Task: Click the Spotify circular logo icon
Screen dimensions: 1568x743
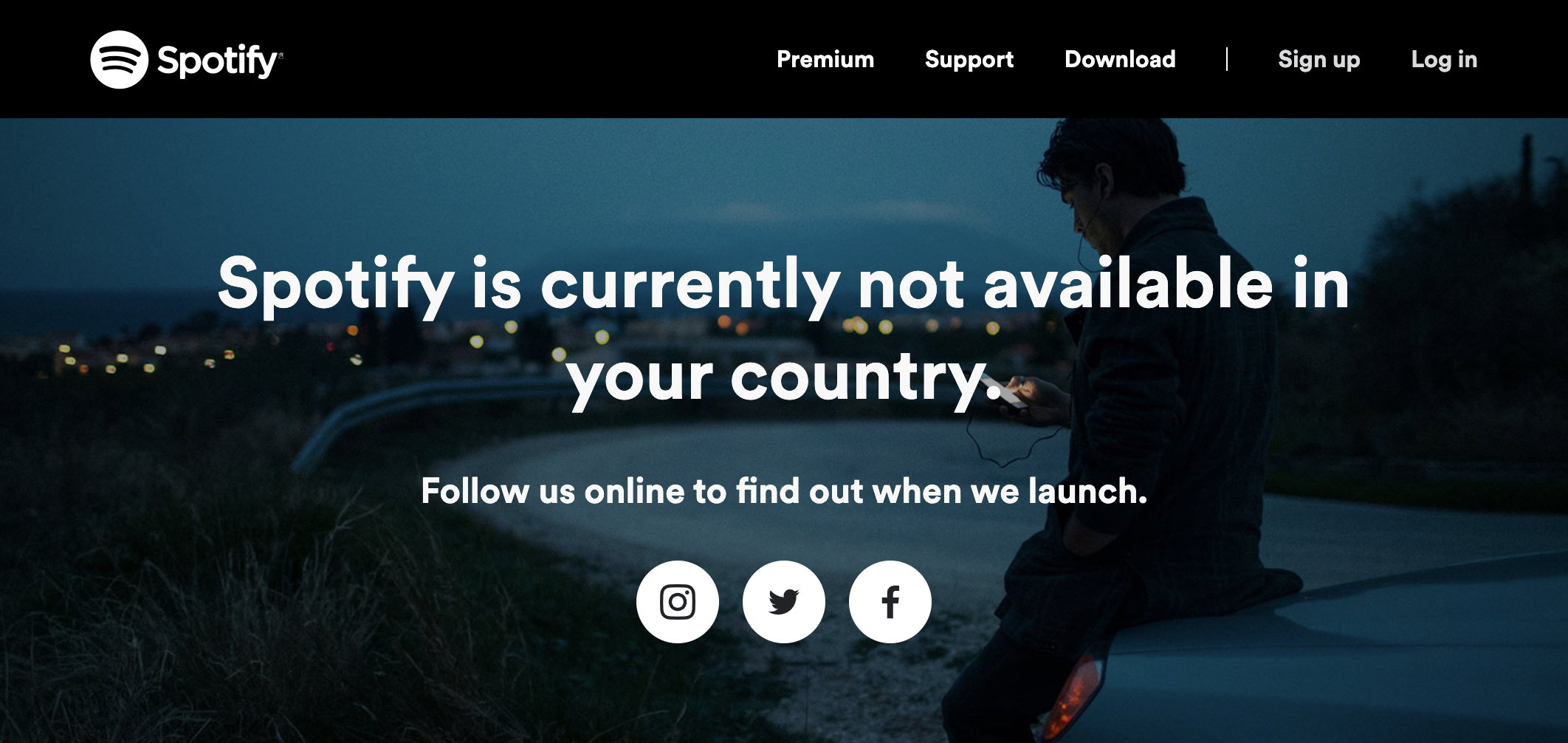Action: click(x=119, y=59)
